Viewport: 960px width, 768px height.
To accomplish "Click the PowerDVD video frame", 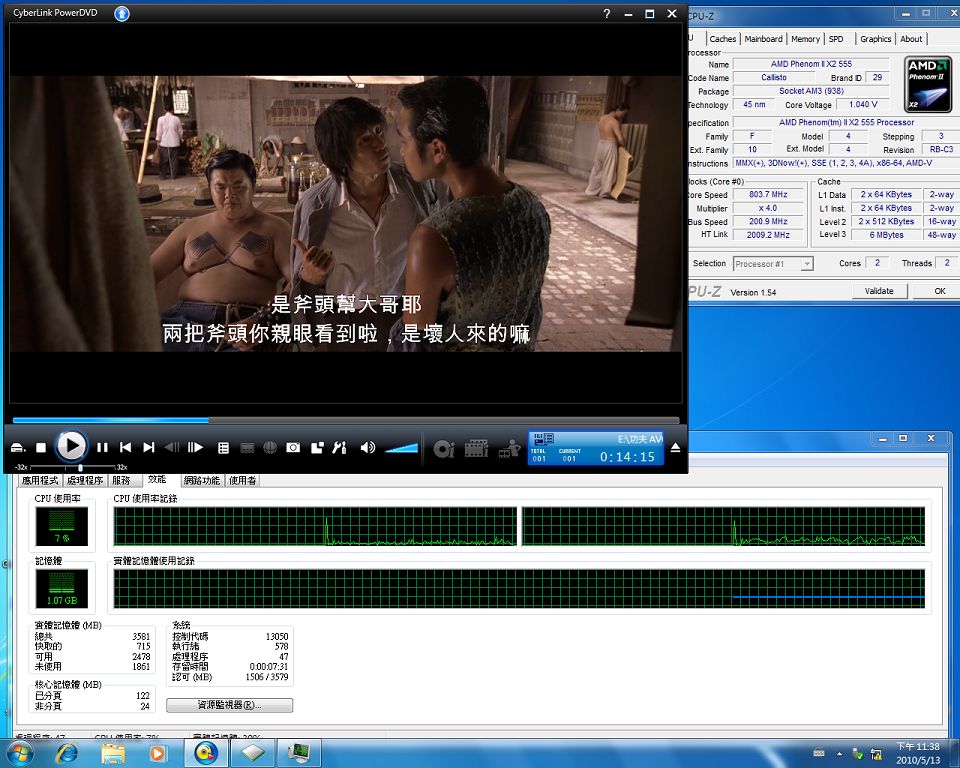I will [x=346, y=213].
